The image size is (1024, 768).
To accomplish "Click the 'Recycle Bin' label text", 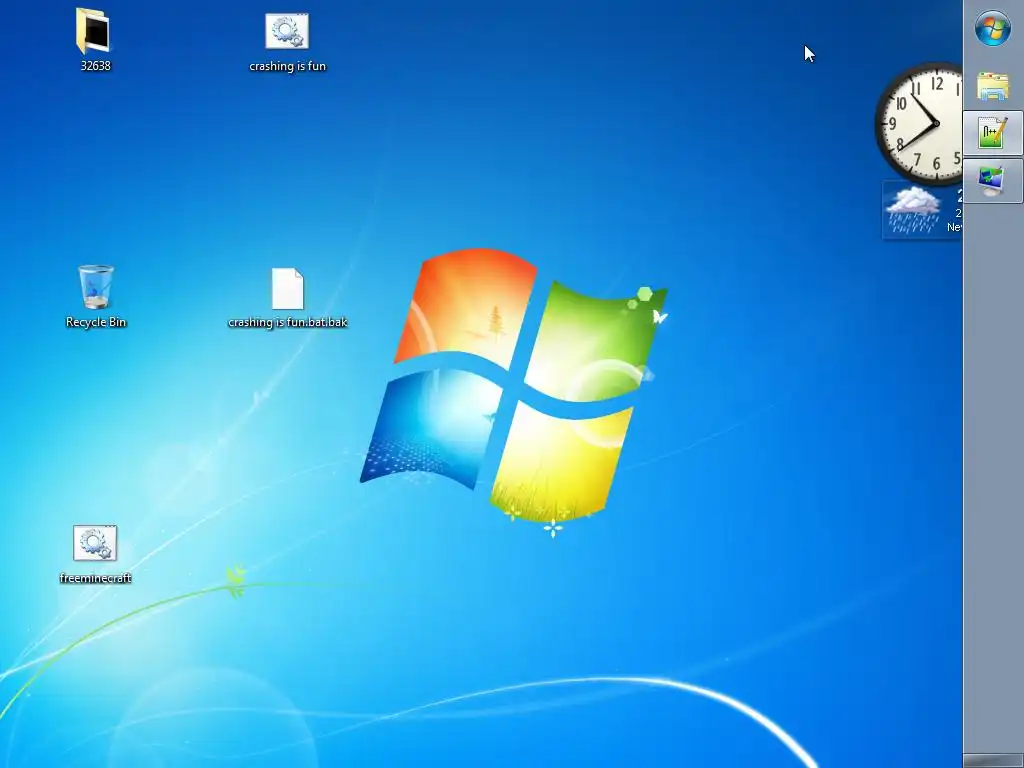I will 96,322.
